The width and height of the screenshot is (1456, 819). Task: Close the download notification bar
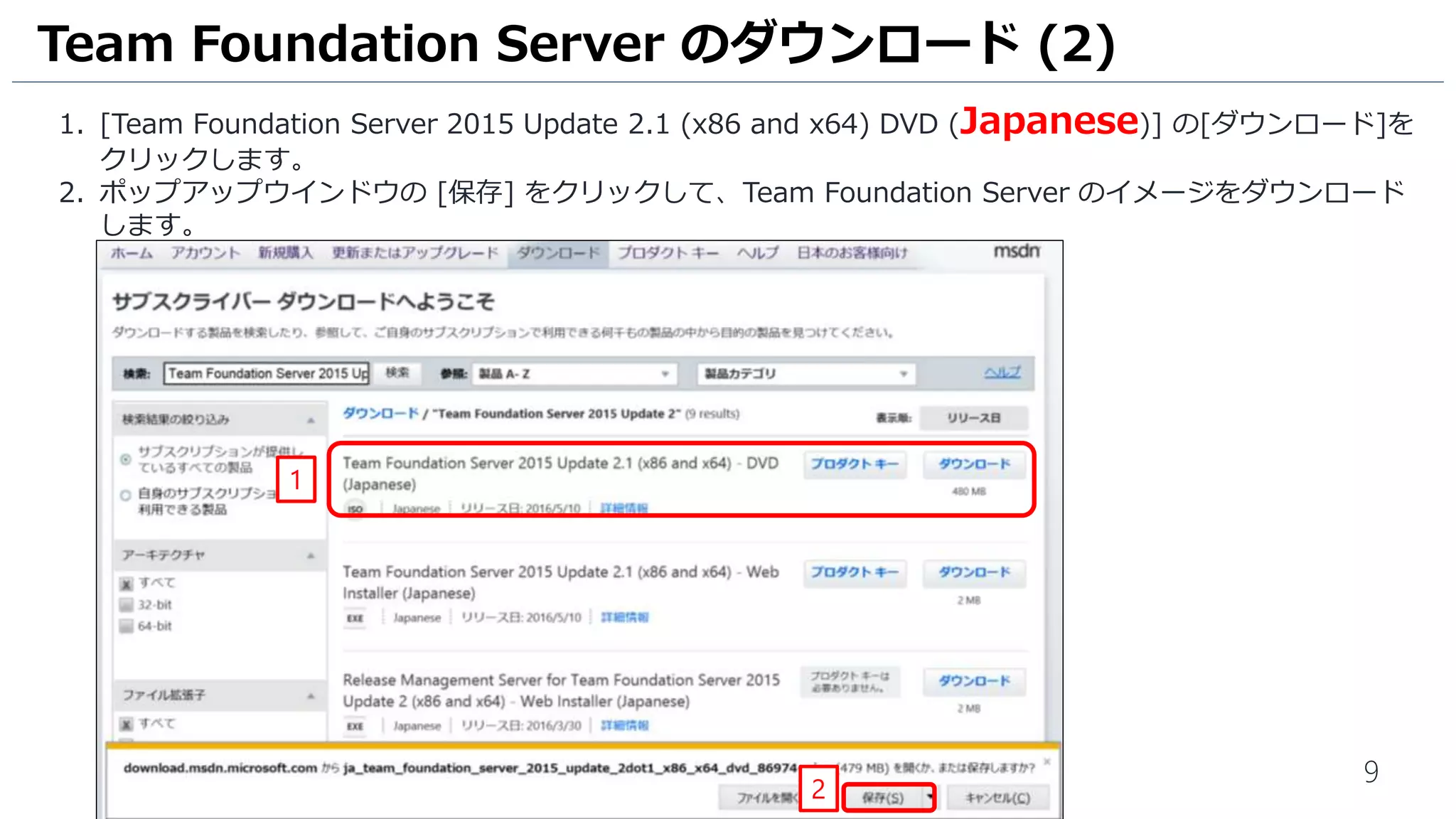(1047, 762)
